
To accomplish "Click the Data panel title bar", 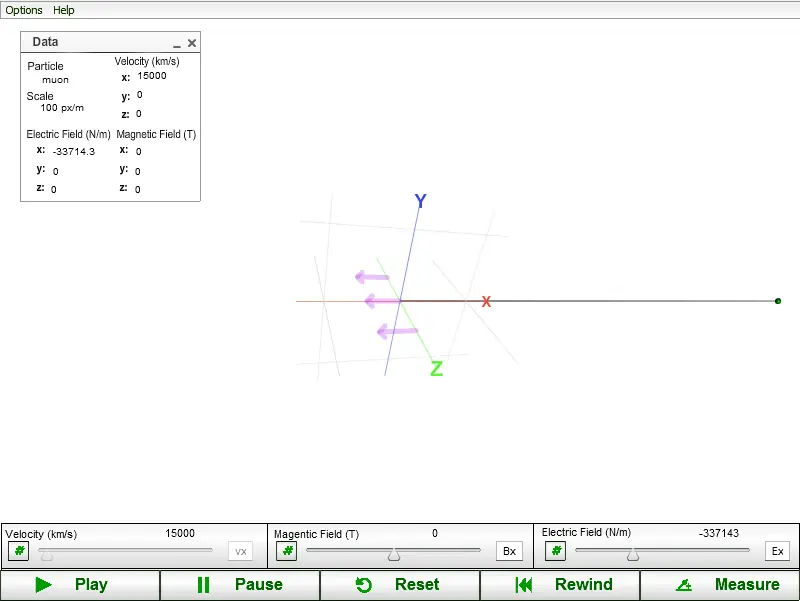I will tap(110, 42).
